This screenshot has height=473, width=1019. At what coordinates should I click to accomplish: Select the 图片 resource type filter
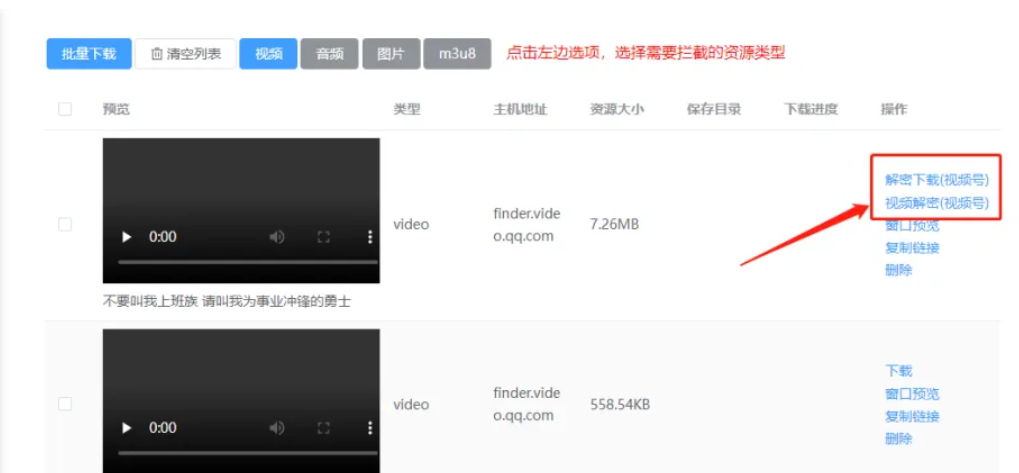point(391,54)
